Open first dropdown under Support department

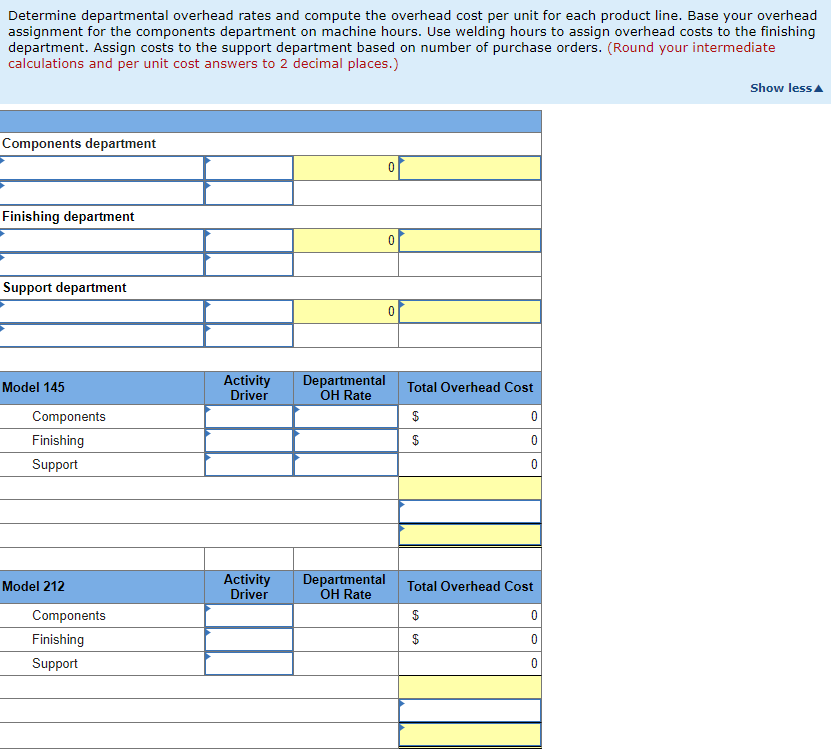coord(102,312)
